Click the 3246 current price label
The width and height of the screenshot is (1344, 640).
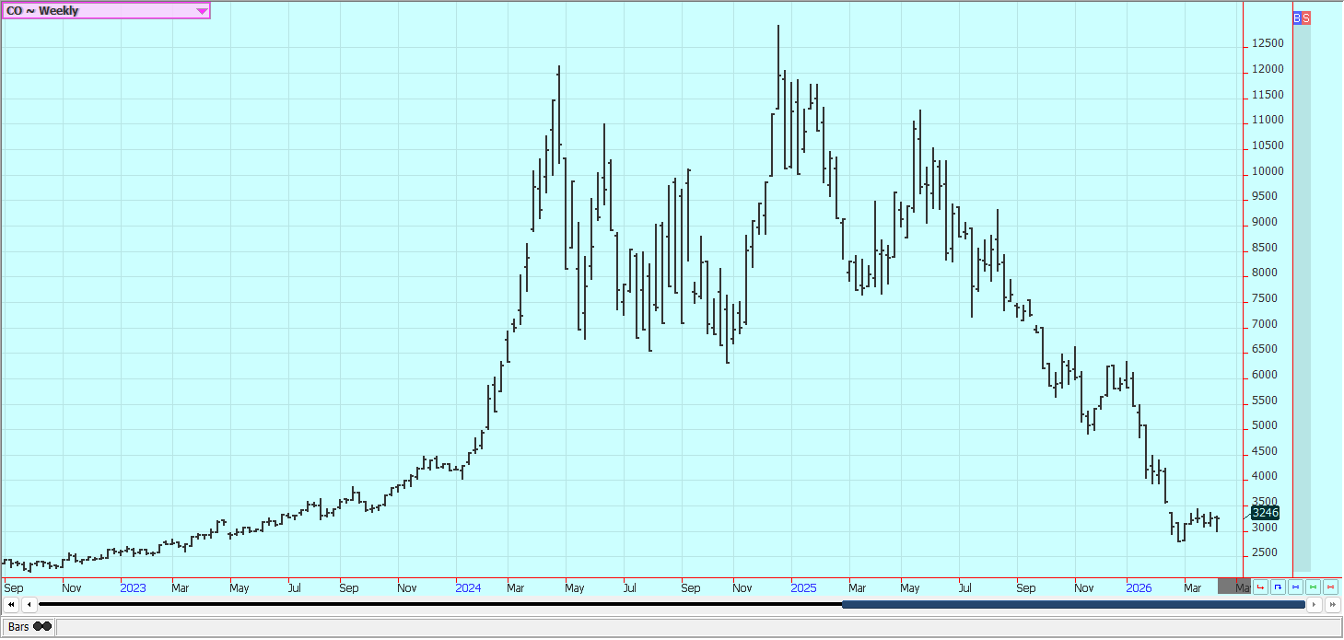coord(1265,512)
